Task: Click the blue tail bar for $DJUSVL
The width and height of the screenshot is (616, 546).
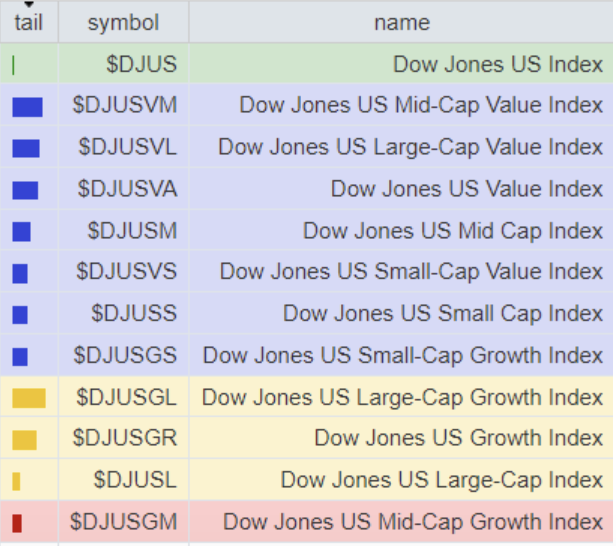Action: click(26, 148)
